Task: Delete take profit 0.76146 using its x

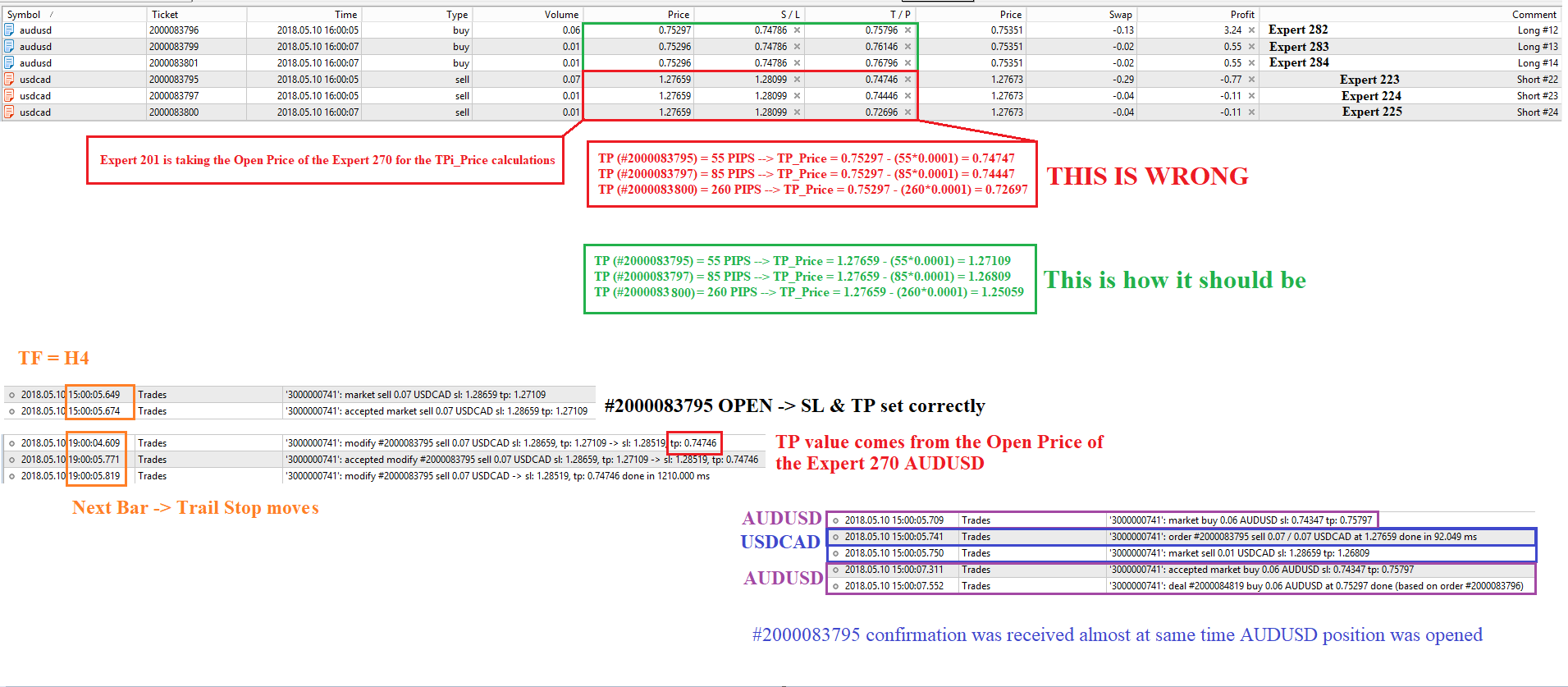Action: pos(907,47)
